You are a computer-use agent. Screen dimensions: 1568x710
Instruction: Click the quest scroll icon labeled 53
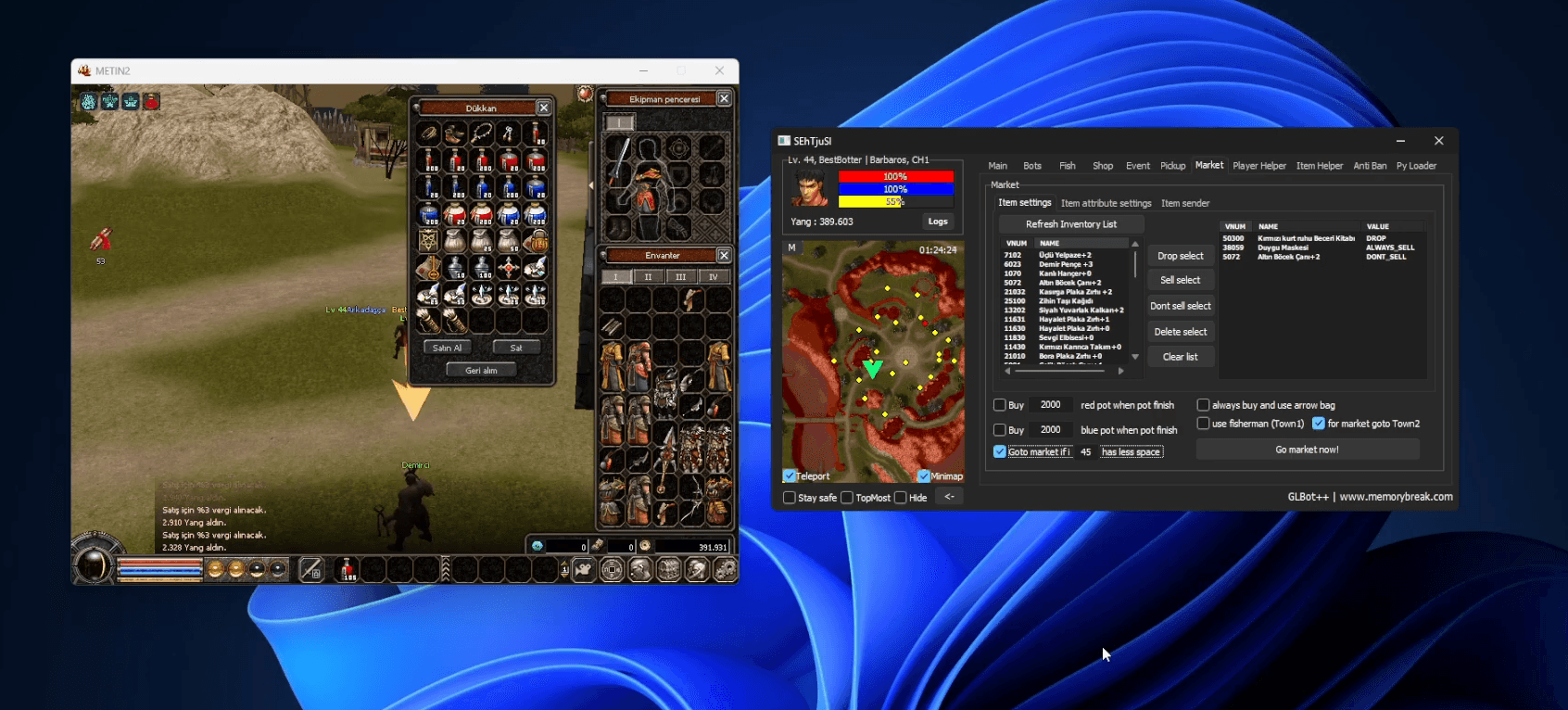(x=101, y=240)
